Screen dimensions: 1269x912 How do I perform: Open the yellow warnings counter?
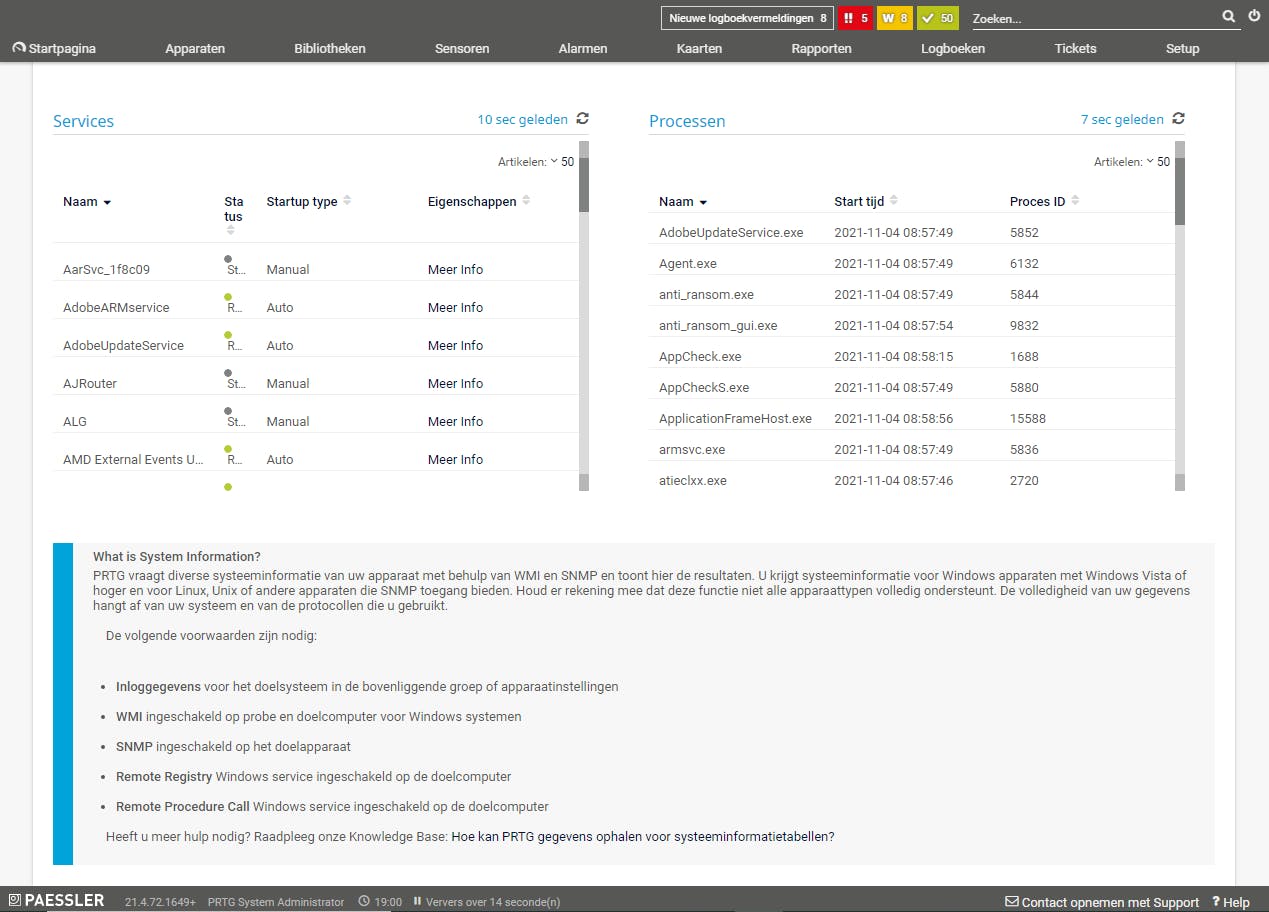click(894, 18)
